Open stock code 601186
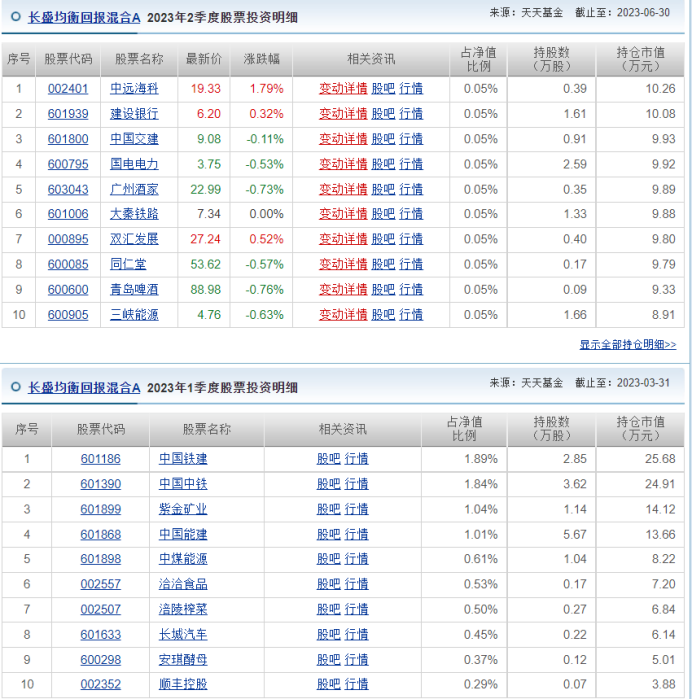This screenshot has width=692, height=700. click(100, 459)
